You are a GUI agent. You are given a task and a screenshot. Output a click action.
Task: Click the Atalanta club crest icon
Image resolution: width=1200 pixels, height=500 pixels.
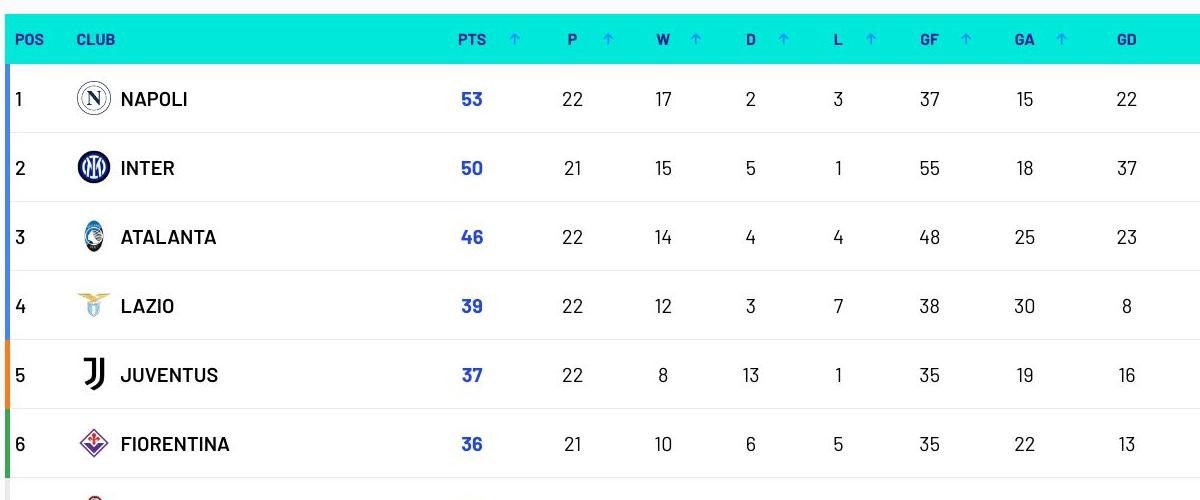pyautogui.click(x=94, y=236)
